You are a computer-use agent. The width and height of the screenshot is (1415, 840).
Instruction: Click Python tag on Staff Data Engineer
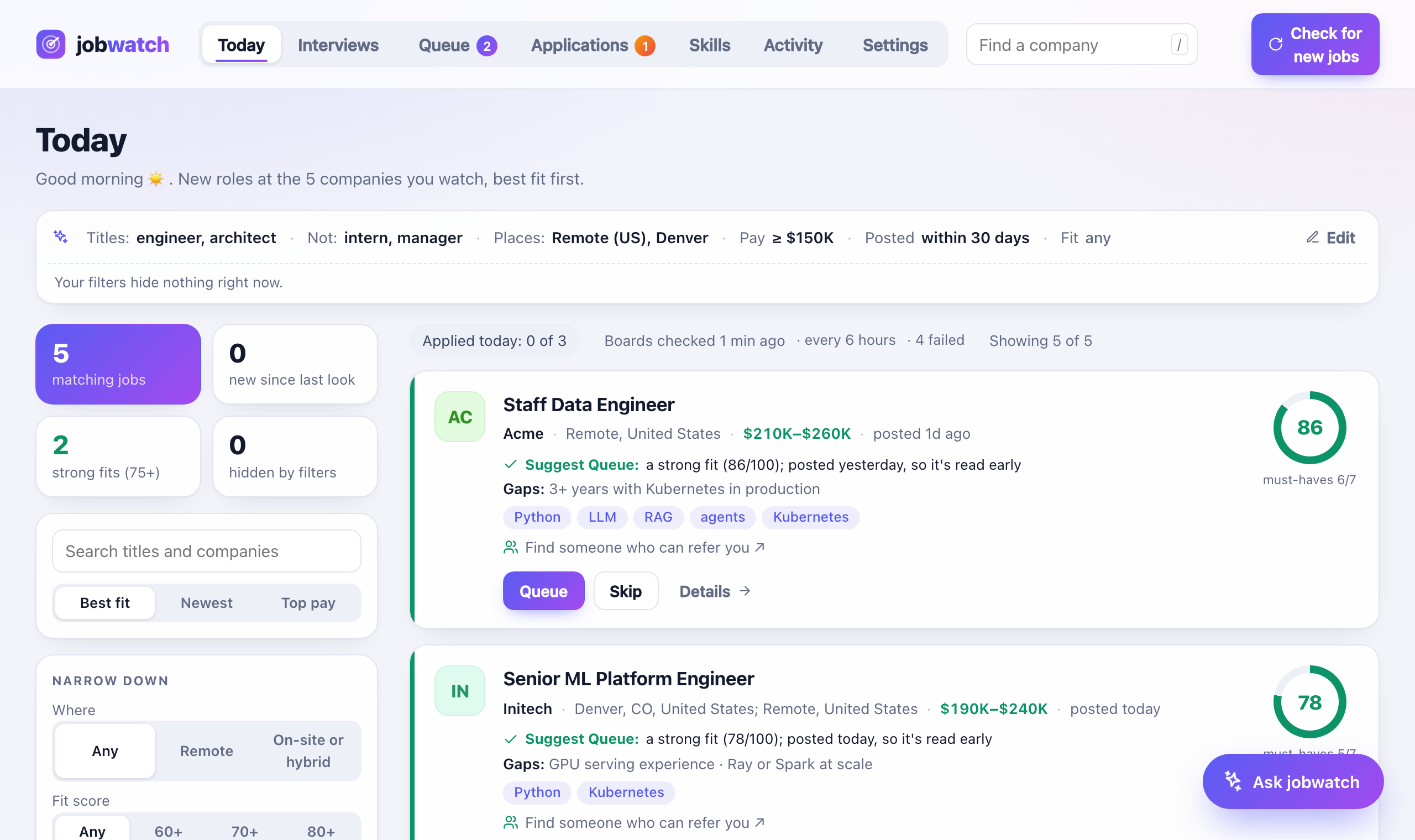click(x=537, y=517)
